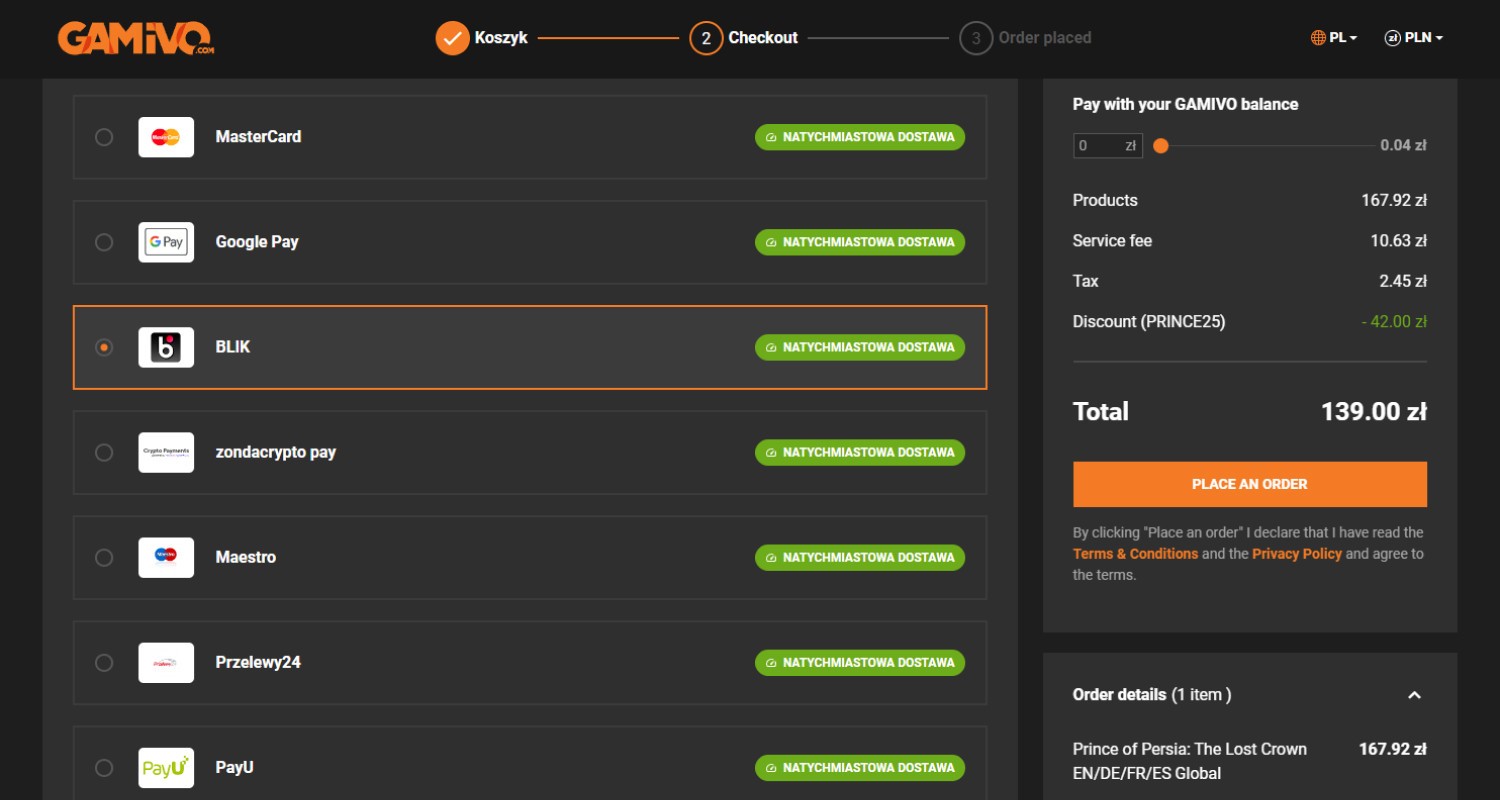Click the Prince of Persia product title
Screen dimensions: 1500x800
(1190, 761)
